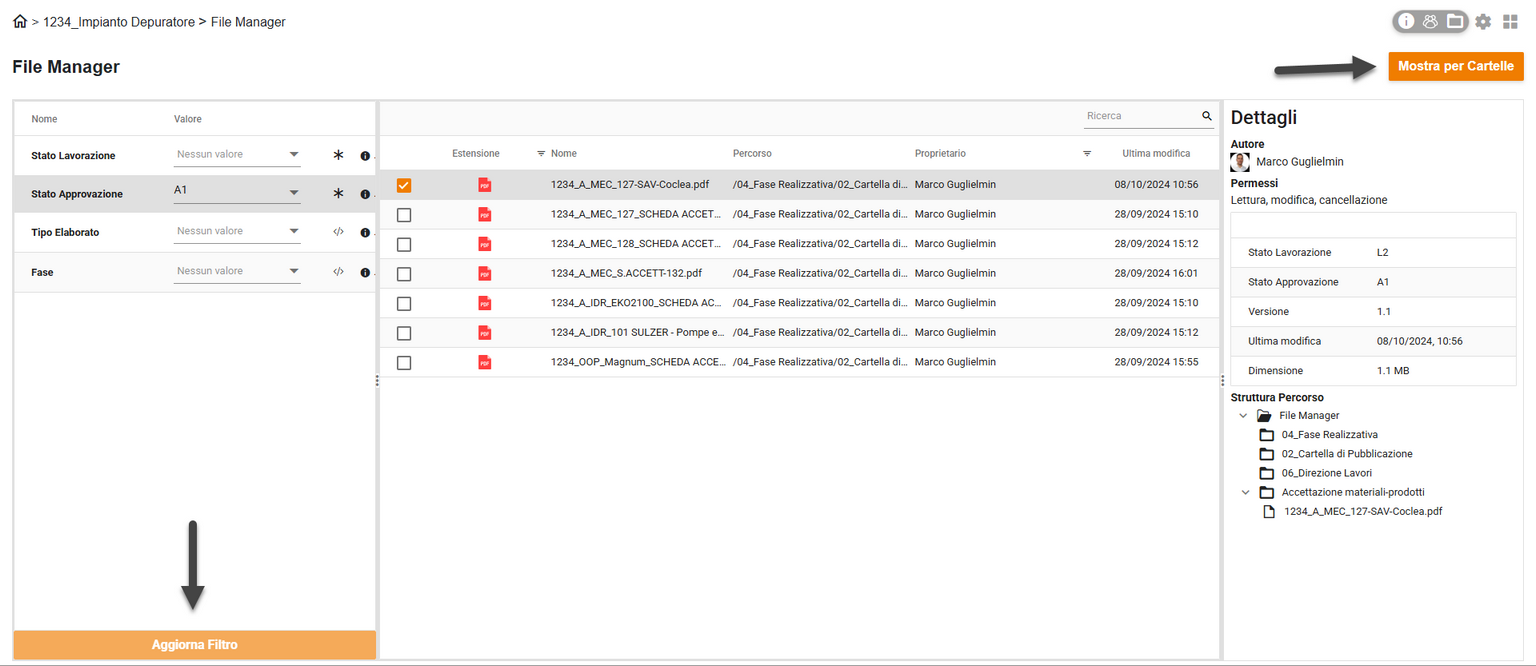Click date 28/09/2024 16:01

click(x=1156, y=273)
